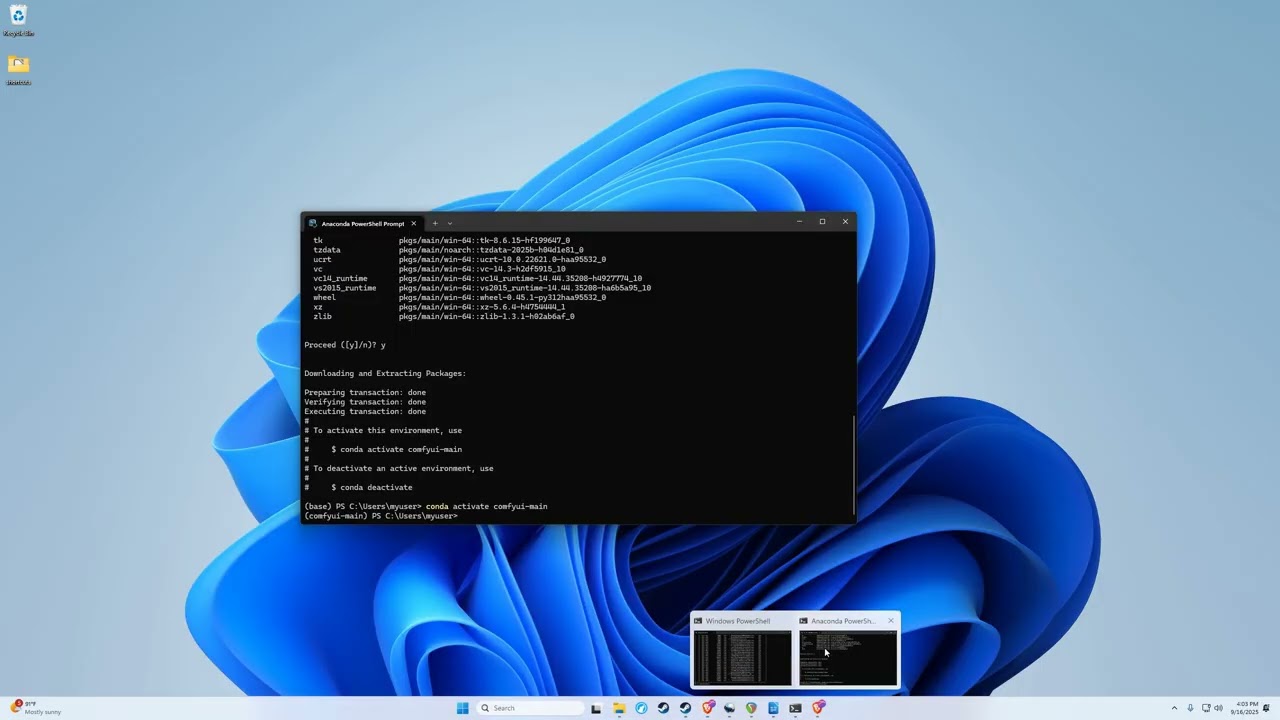This screenshot has height=720, width=1280.
Task: Click the 'zlib' package row
Action: (x=443, y=317)
